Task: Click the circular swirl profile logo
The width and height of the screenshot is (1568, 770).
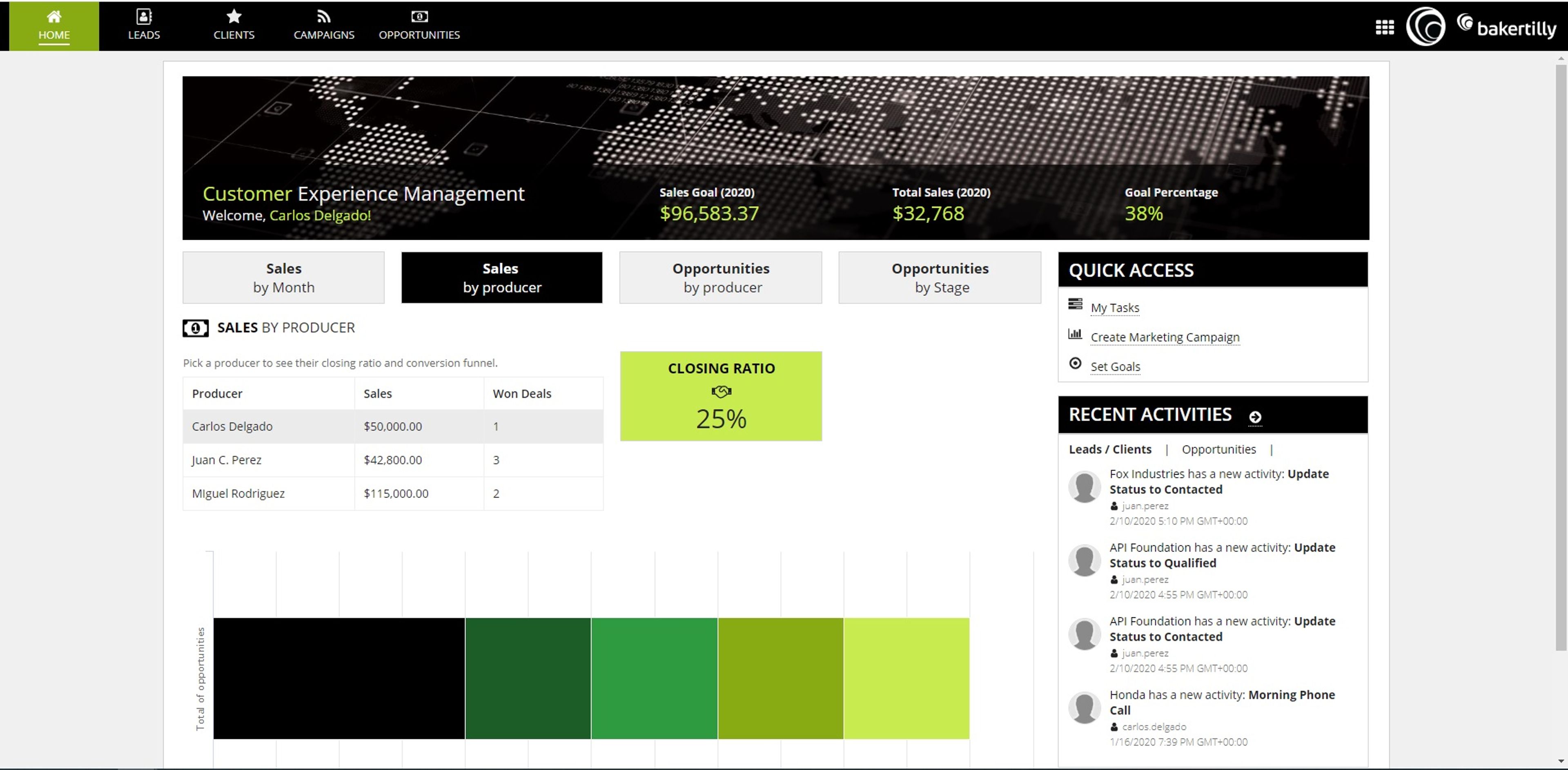Action: coord(1425,26)
